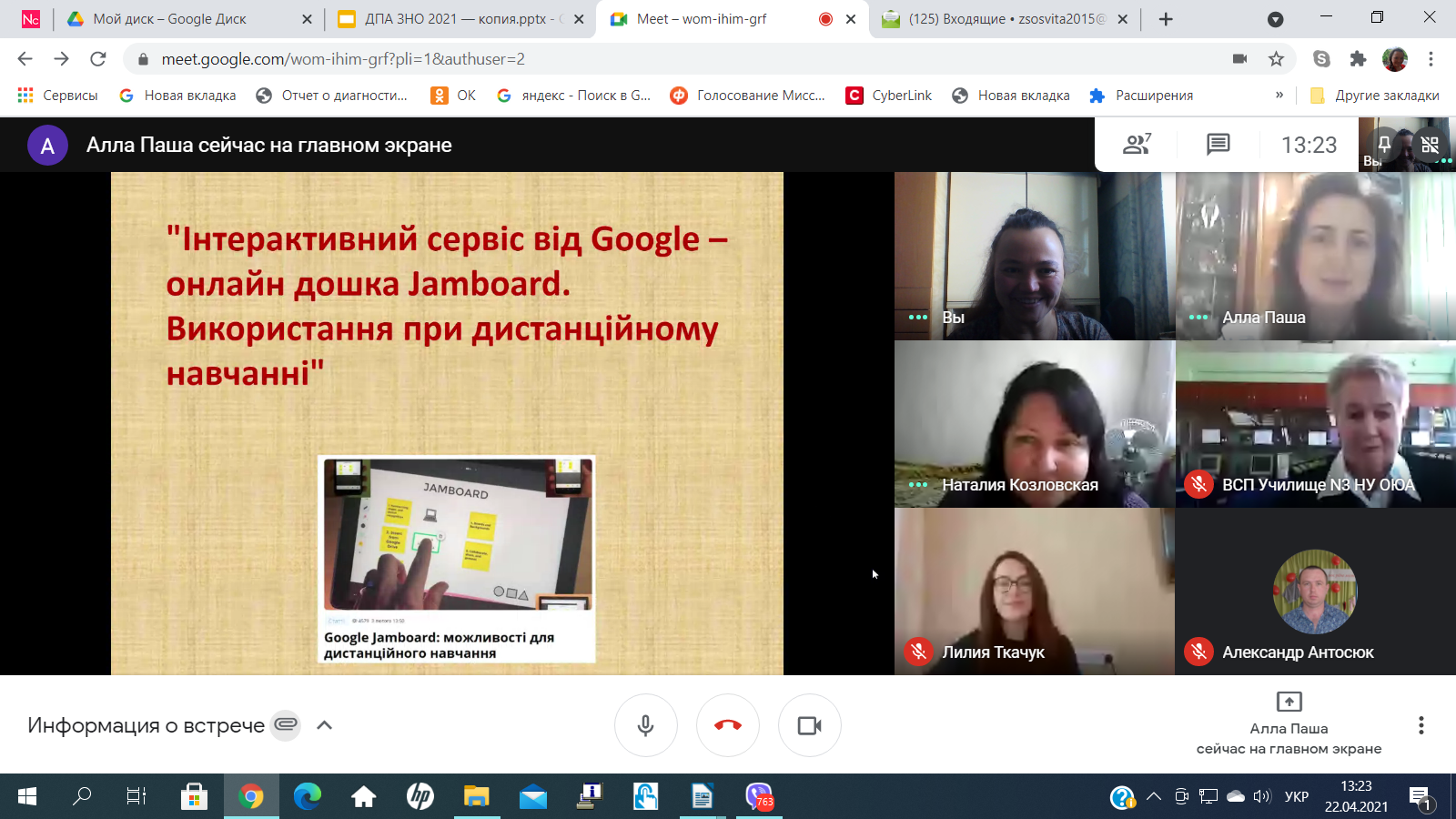This screenshot has width=1456, height=819.
Task: Click the system volume speaker icon
Action: coord(1261,797)
